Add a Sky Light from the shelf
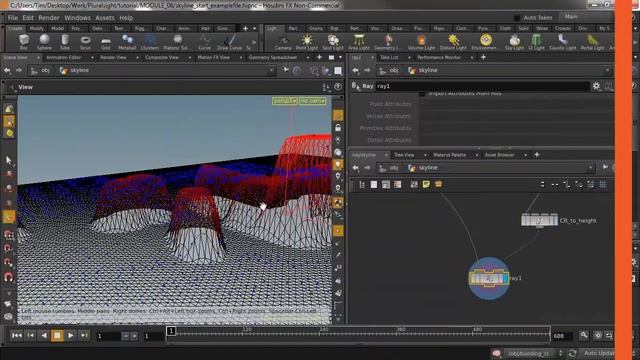 coord(514,42)
